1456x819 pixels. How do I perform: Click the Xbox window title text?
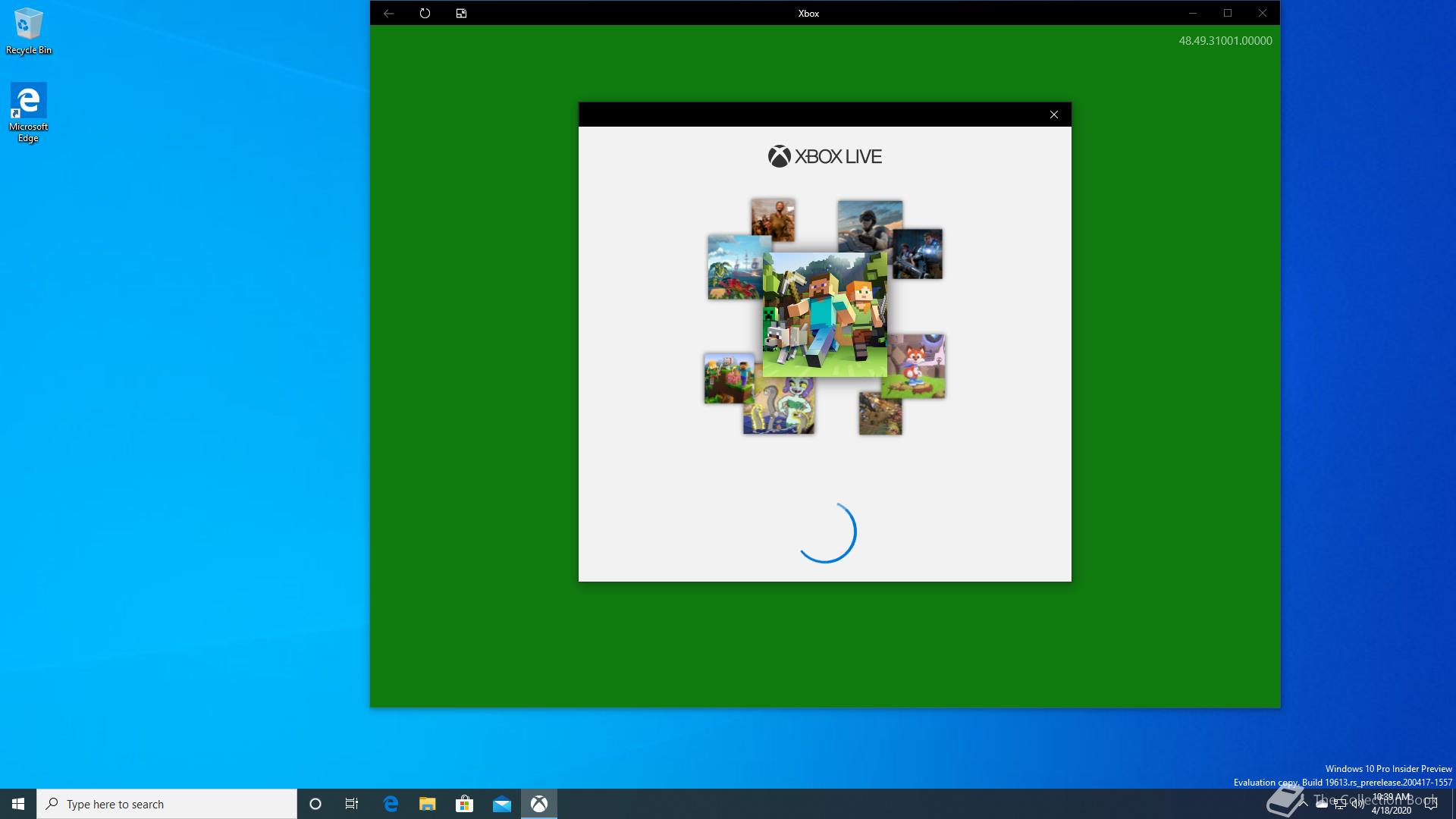pos(808,13)
